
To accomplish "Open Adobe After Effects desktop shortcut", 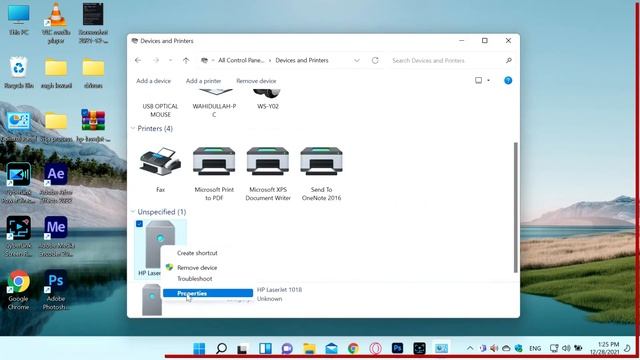I will [56, 184].
